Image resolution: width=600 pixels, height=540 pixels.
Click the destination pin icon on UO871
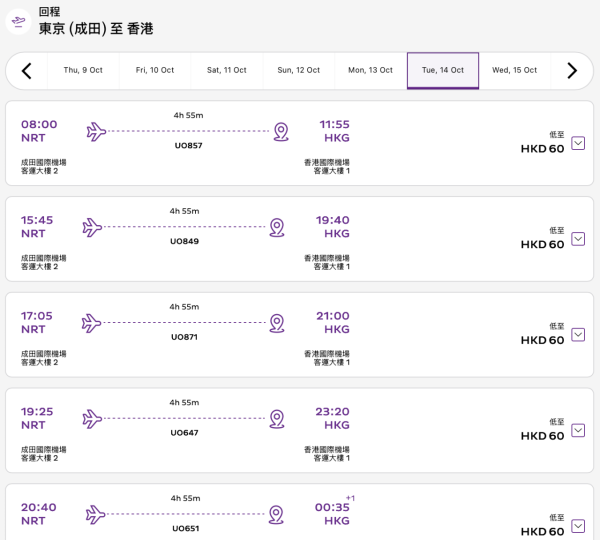277,323
